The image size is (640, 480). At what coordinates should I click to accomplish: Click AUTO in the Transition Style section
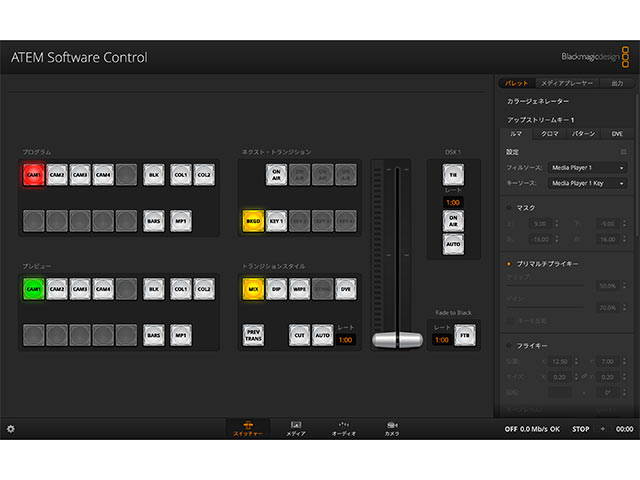point(322,335)
